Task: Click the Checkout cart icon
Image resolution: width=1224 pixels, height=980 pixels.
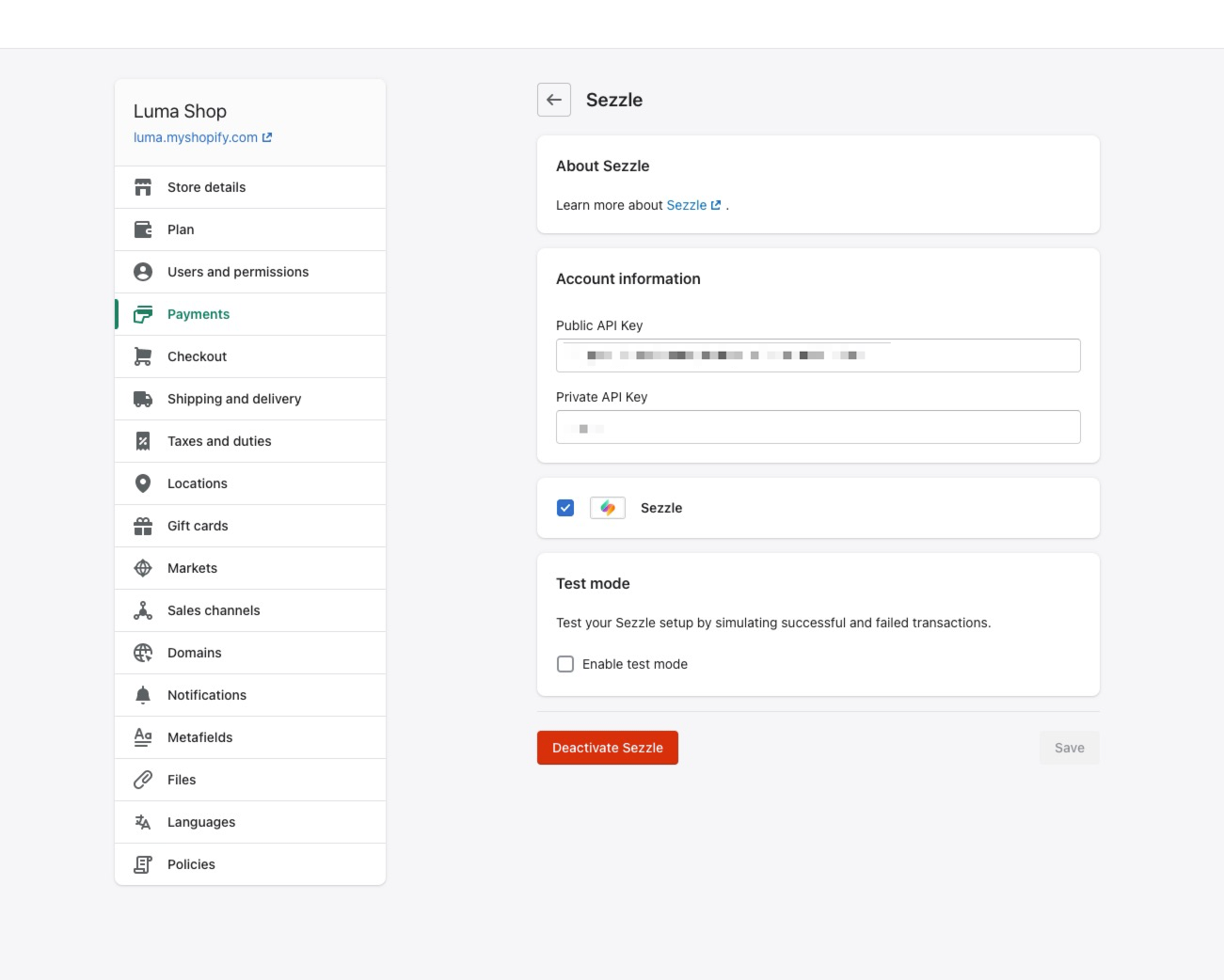Action: [143, 356]
